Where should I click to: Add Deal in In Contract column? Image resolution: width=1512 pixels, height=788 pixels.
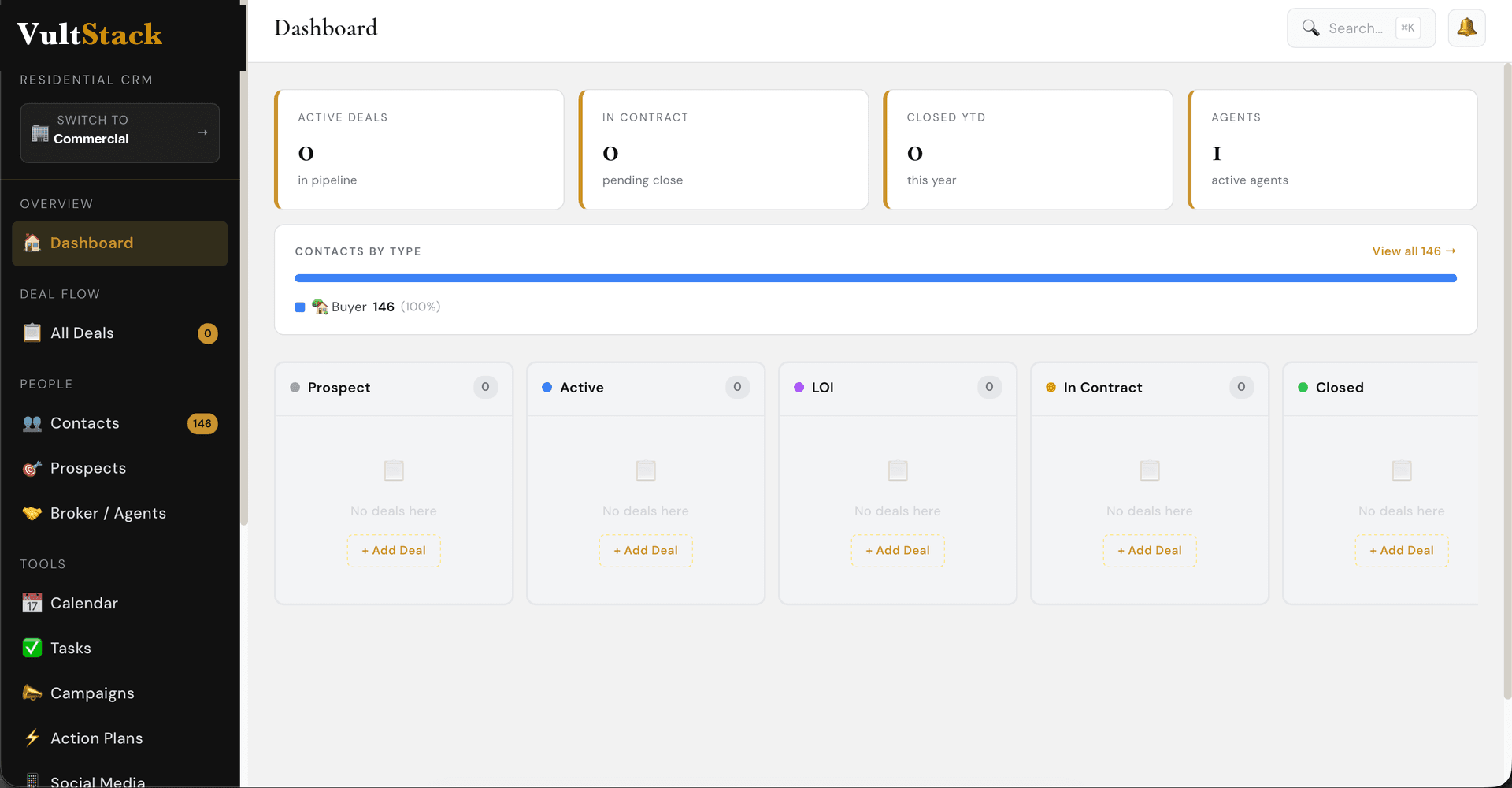tap(1150, 550)
